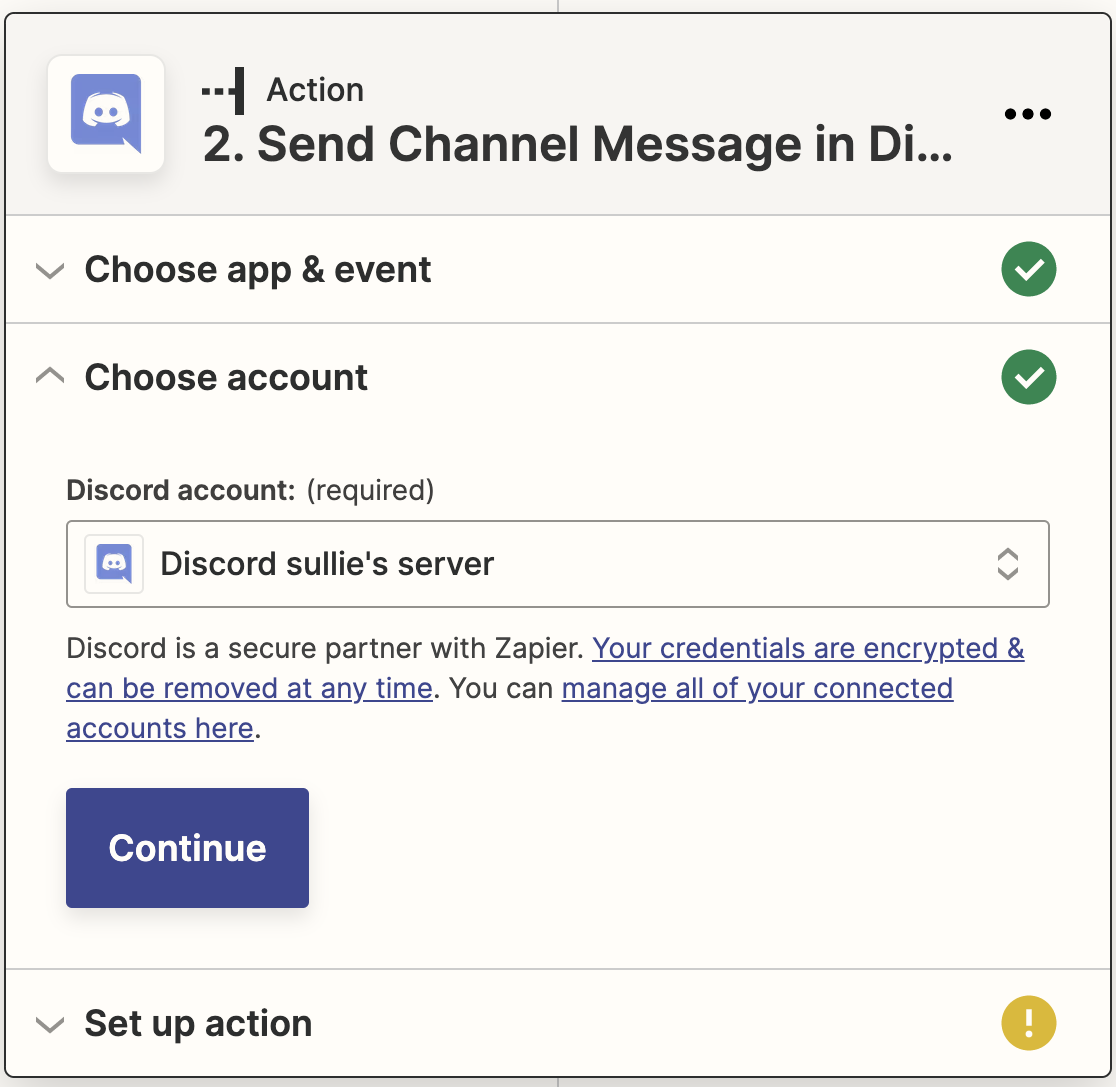Click small Discord icon in account field
Viewport: 1116px width, 1087px height.
click(x=114, y=564)
